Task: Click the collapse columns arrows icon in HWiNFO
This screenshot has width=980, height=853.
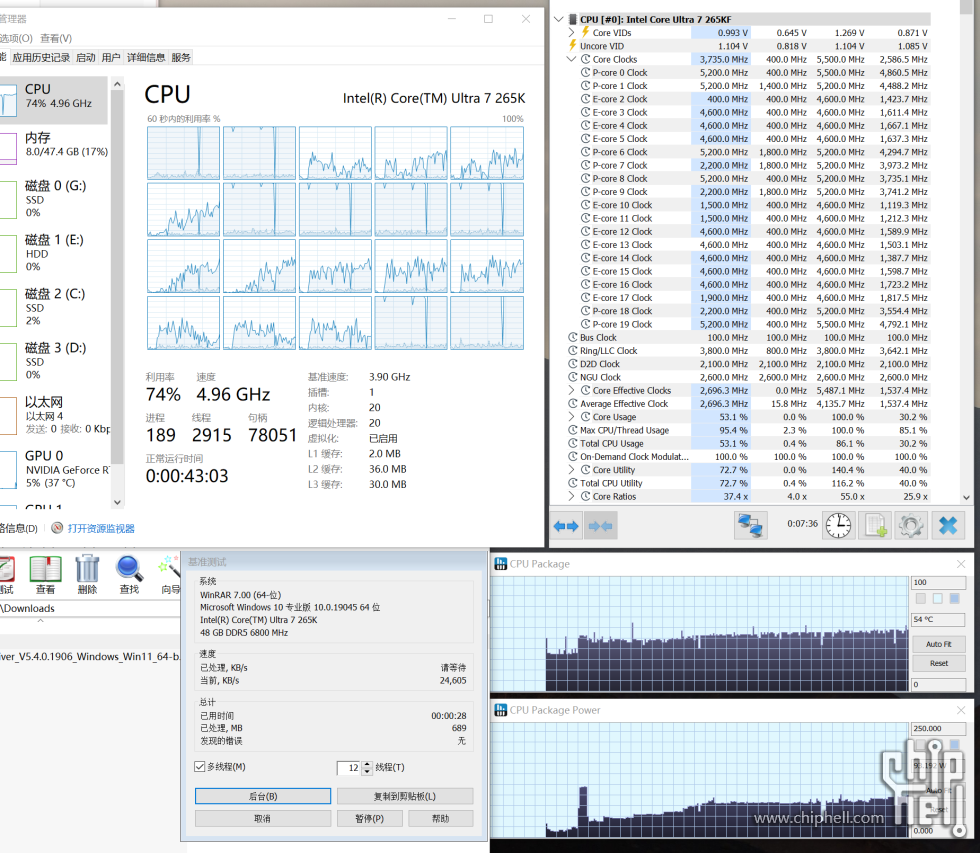Action: 601,526
